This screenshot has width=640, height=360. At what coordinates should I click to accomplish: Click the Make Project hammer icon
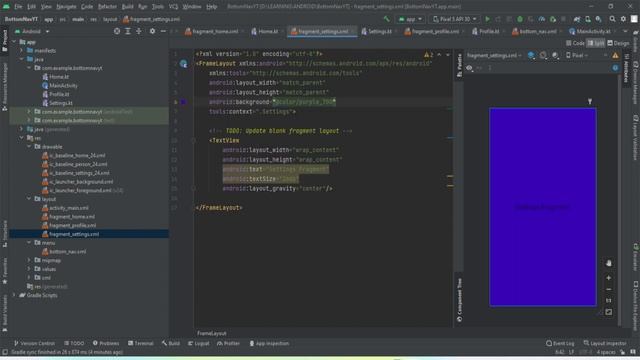tap(387, 19)
